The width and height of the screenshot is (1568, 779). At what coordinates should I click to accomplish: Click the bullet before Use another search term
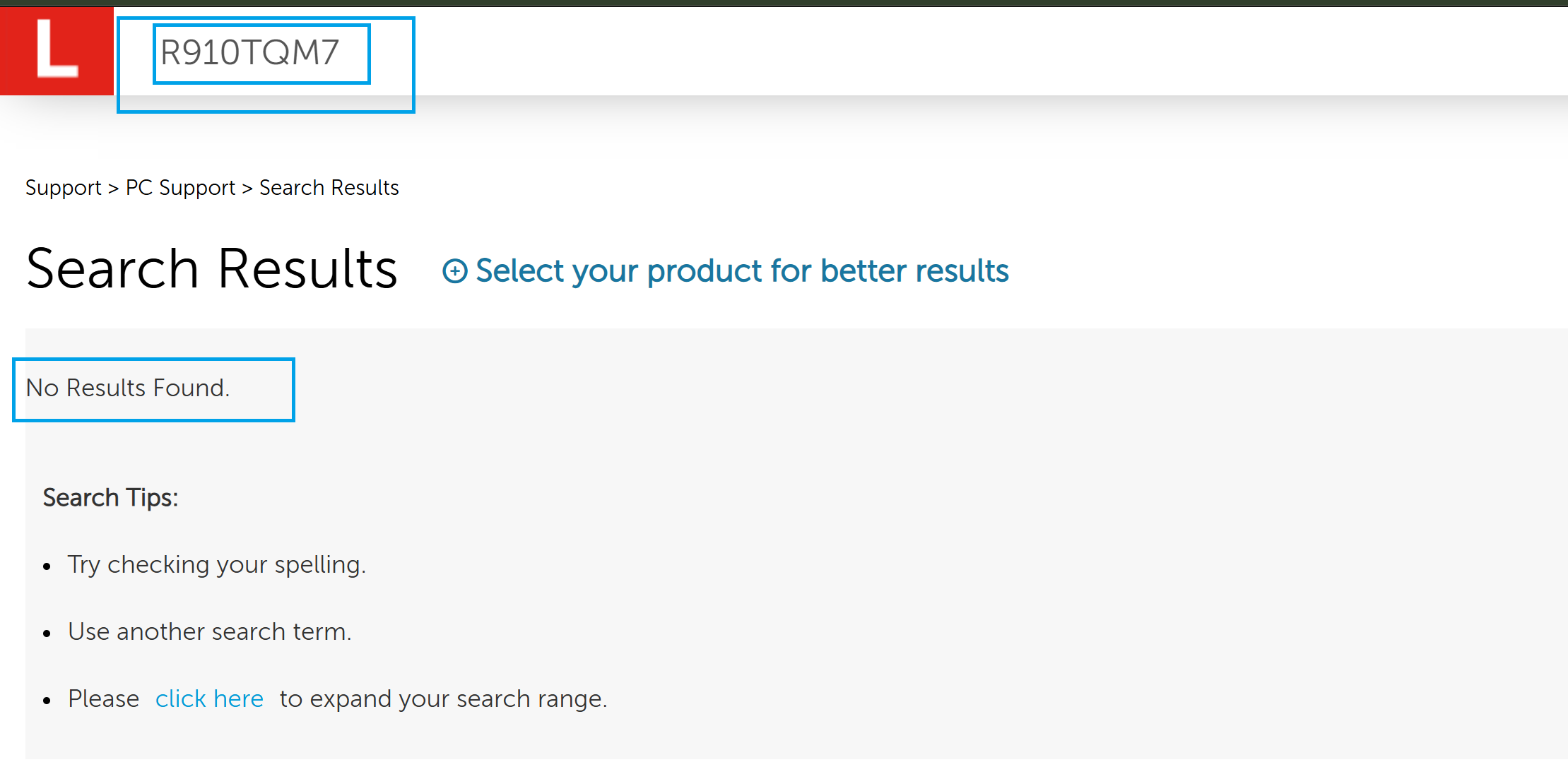pos(47,634)
